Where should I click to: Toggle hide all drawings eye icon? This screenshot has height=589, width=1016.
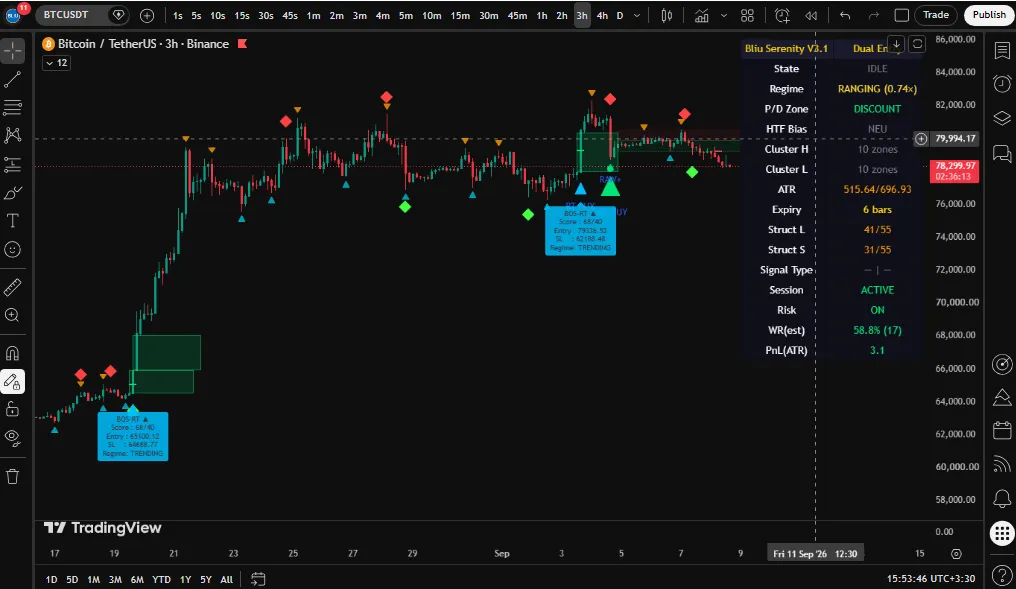click(x=12, y=437)
